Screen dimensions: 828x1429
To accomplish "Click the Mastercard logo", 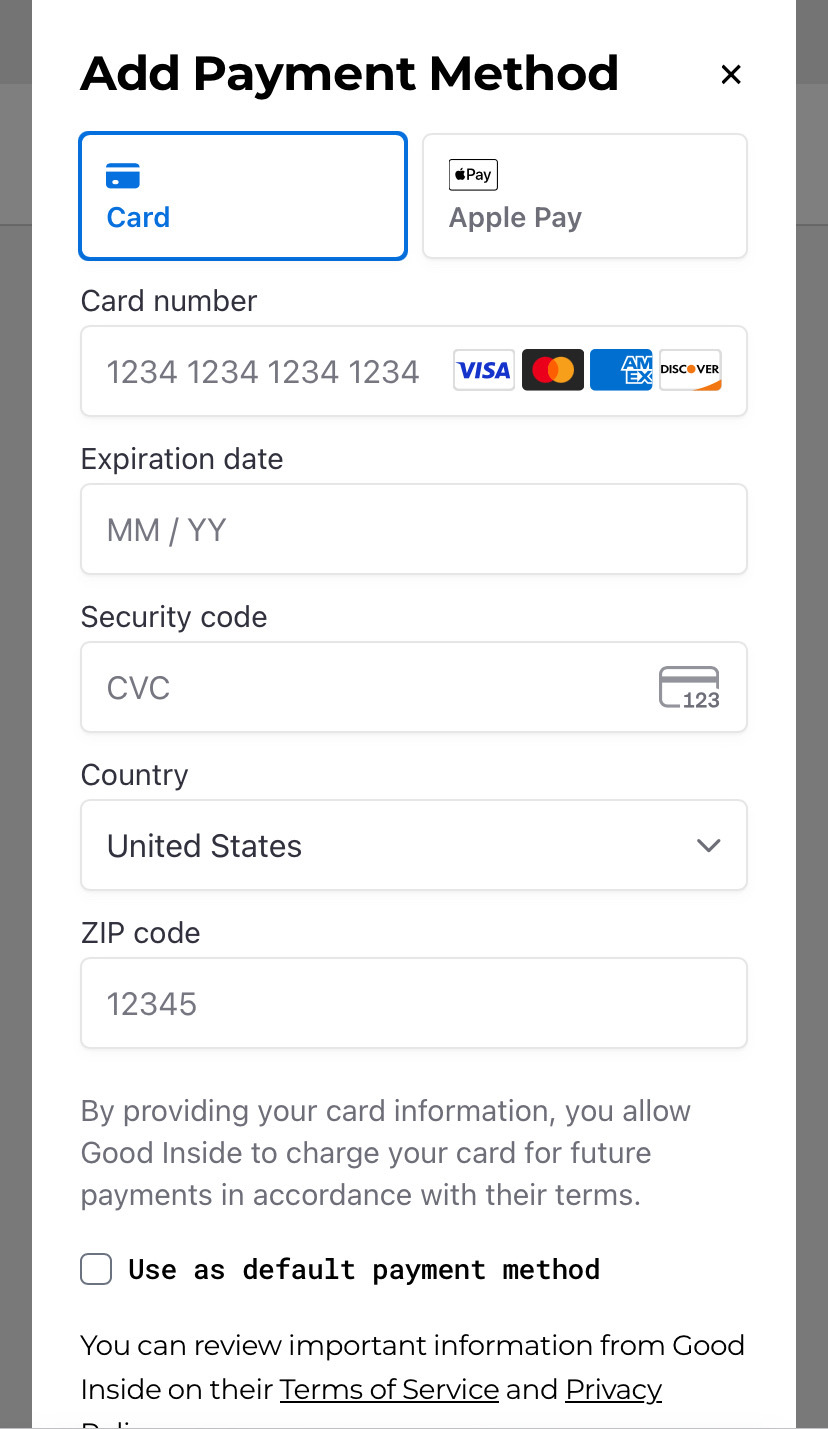I will tap(553, 370).
